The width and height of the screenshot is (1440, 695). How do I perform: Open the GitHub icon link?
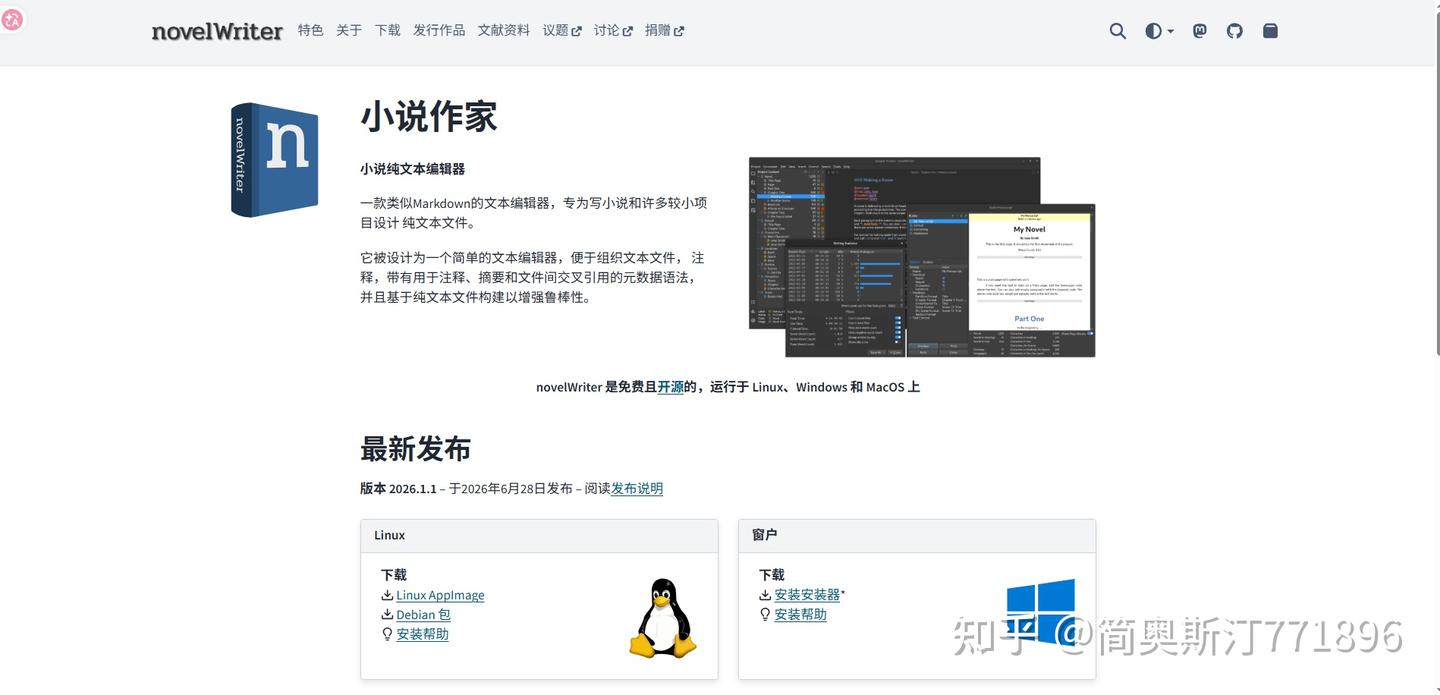pos(1235,31)
